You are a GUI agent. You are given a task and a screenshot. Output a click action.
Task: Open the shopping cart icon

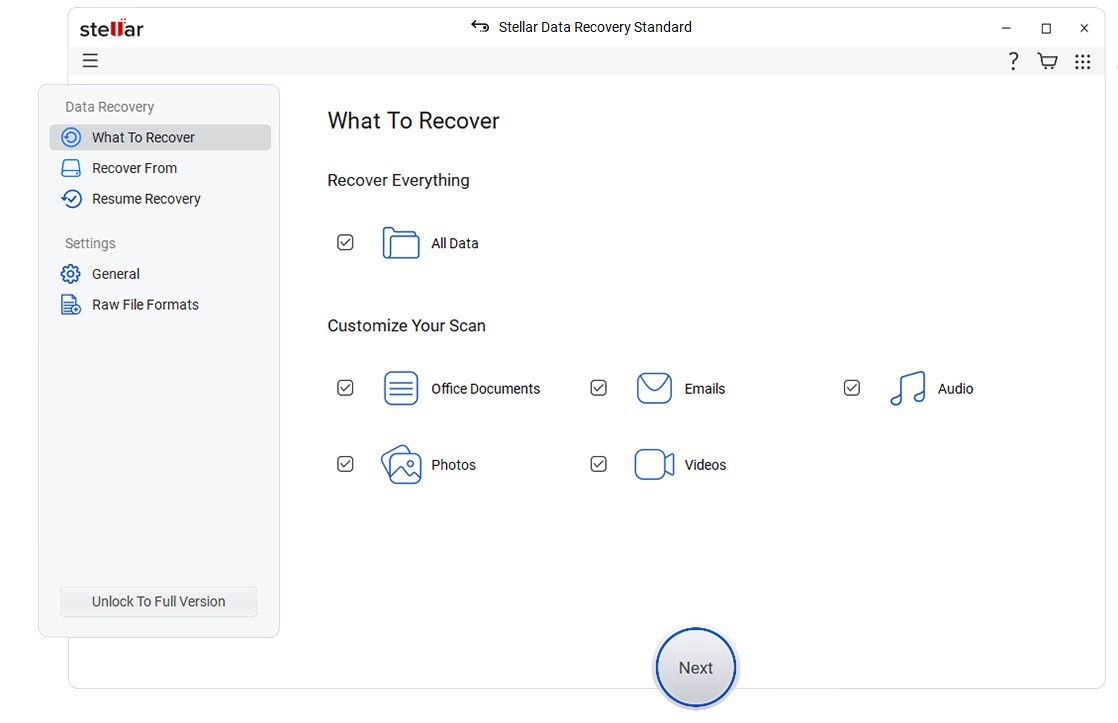click(x=1046, y=61)
